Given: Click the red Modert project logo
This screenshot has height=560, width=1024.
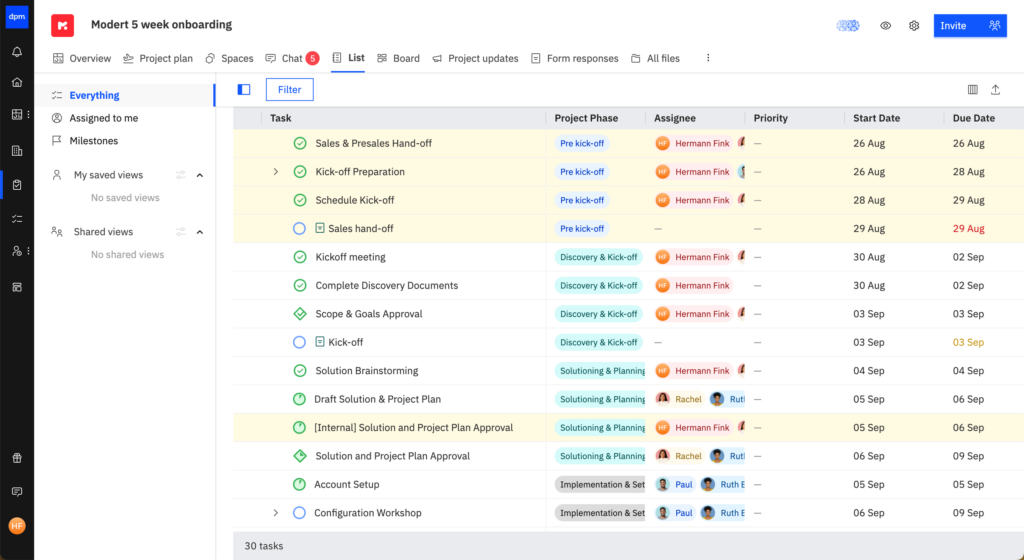Looking at the screenshot, I should tap(63, 25).
